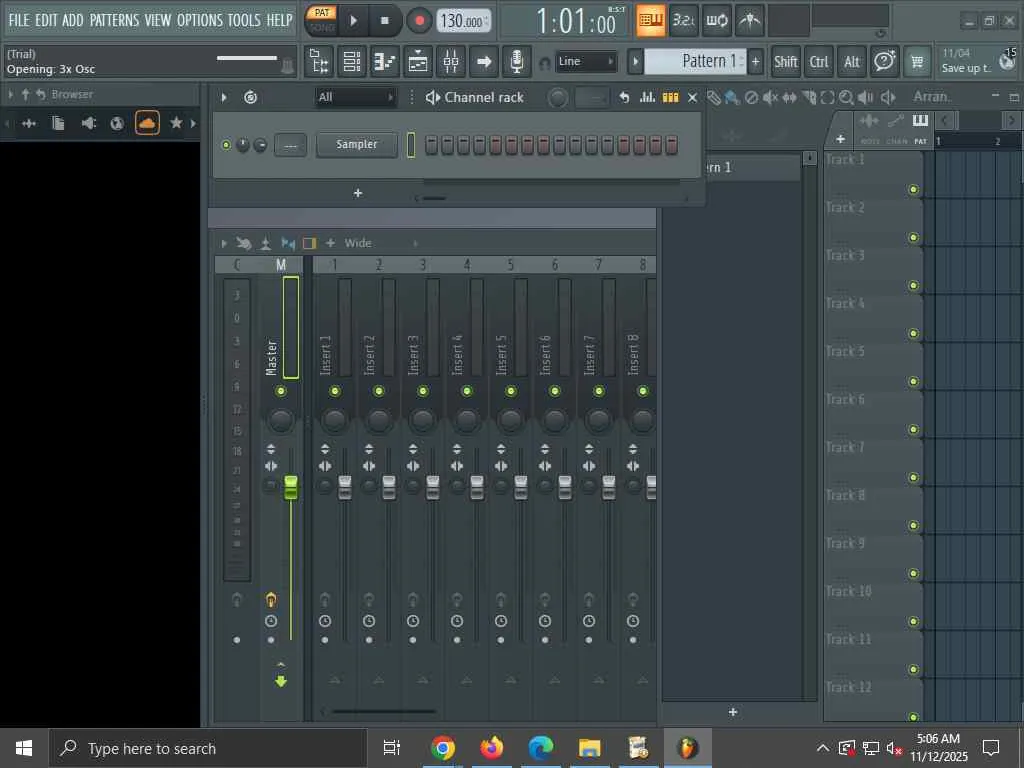Add new pattern plus button
1024x768 pixels.
point(756,61)
